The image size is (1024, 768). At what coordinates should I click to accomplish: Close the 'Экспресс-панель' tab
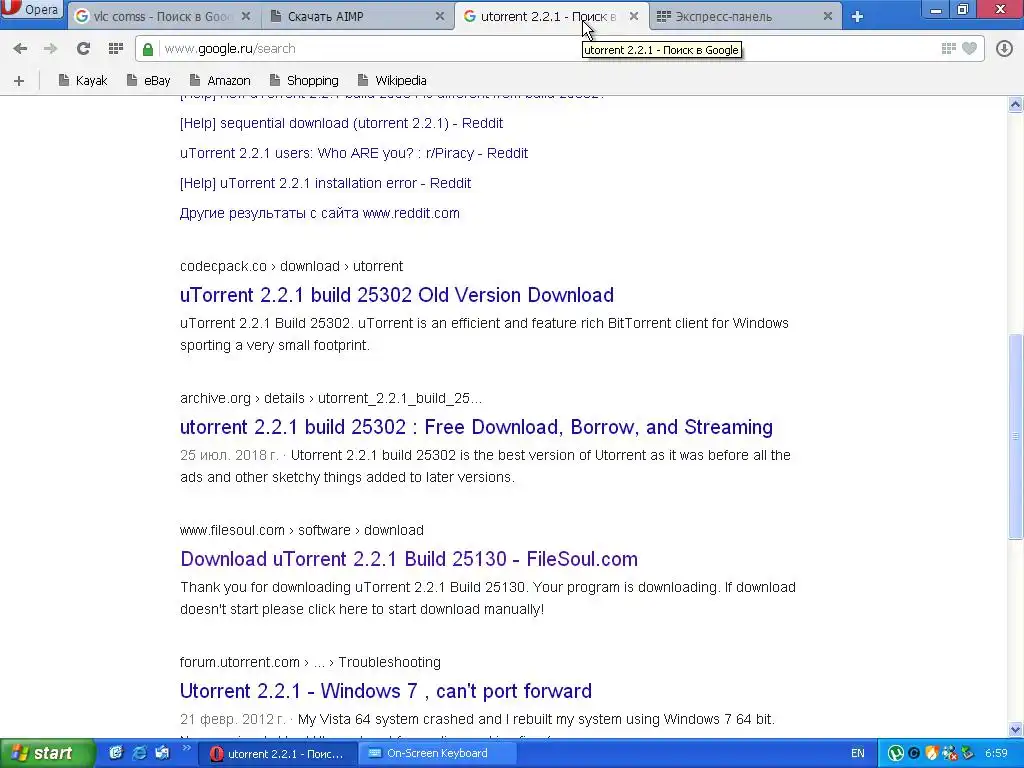click(x=827, y=16)
